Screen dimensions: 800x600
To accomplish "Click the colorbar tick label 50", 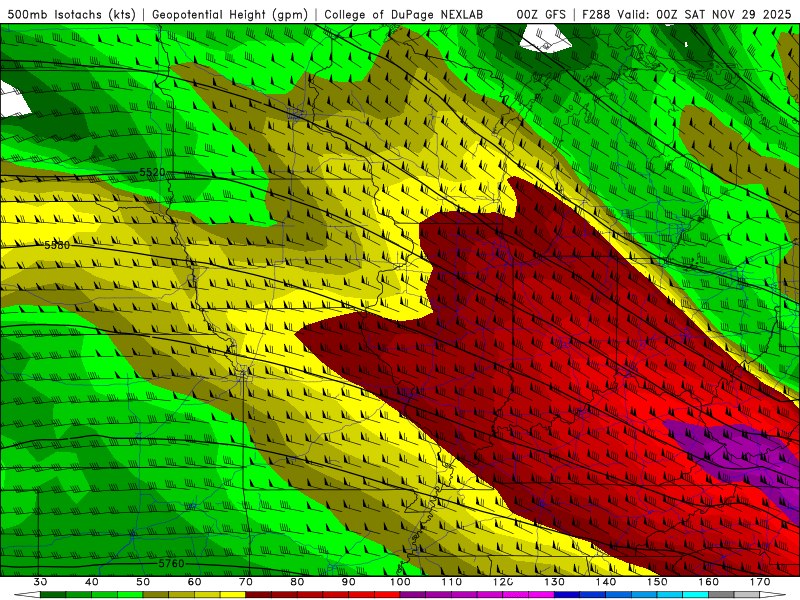I will coord(143,582).
